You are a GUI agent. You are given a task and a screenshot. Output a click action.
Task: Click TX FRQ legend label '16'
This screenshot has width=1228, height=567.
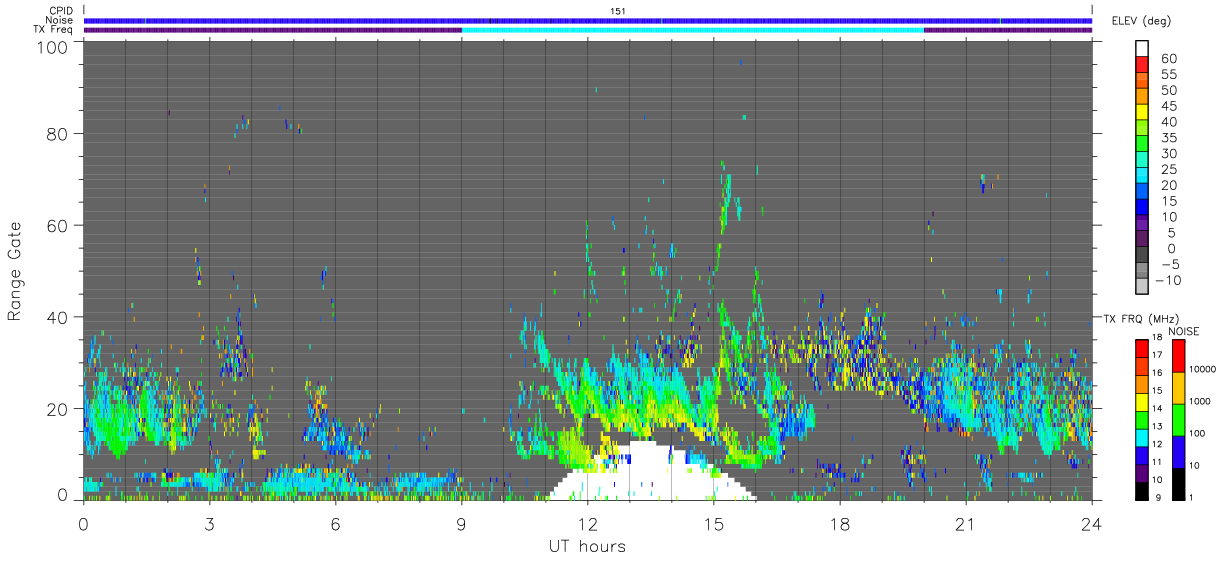[1156, 372]
